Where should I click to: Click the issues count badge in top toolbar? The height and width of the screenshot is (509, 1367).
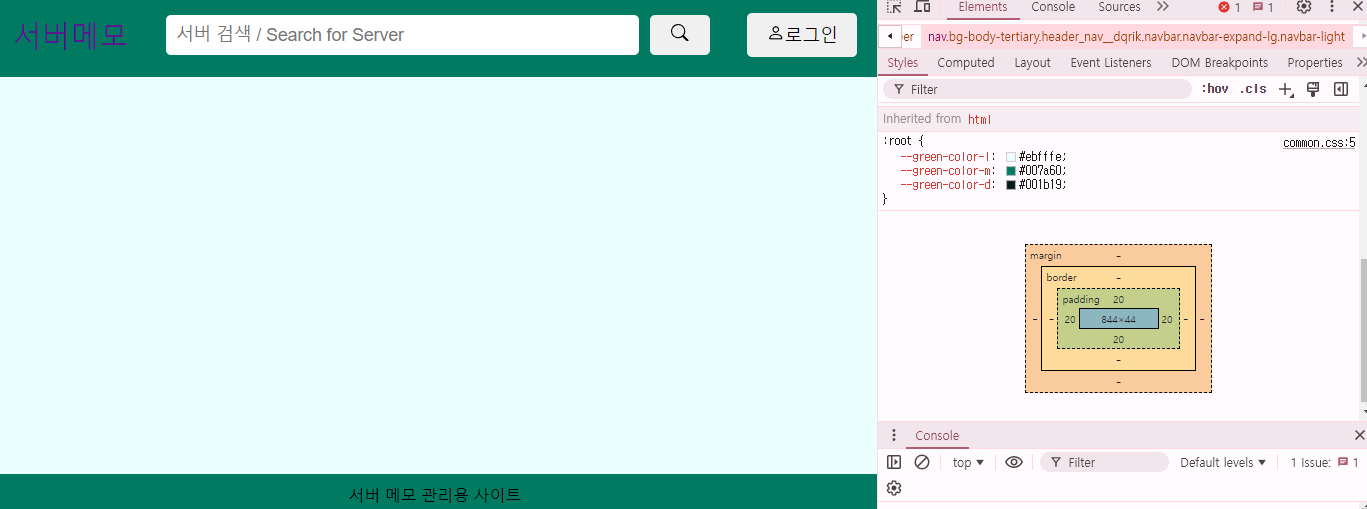(x=1263, y=7)
